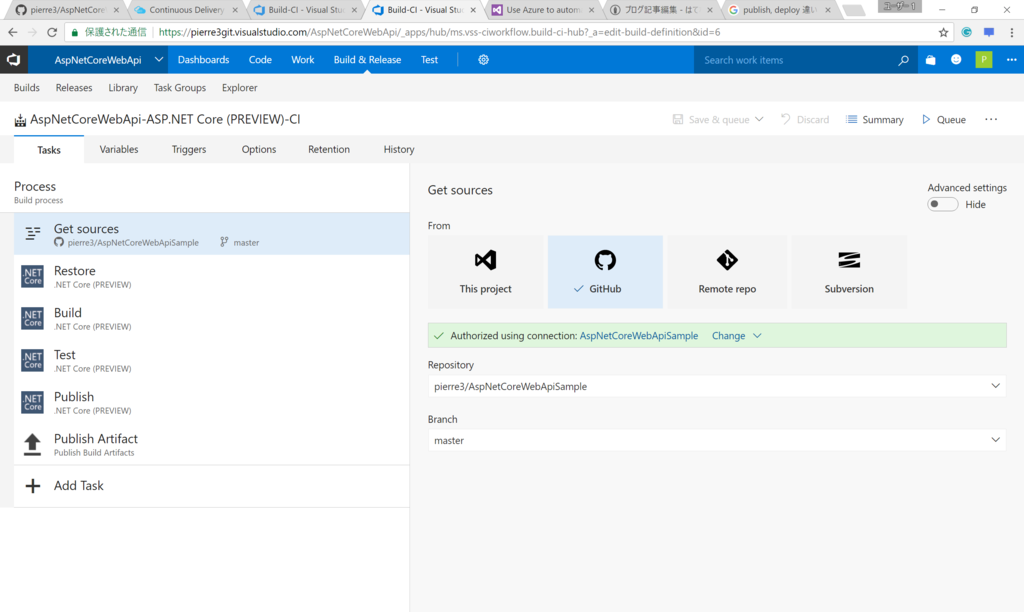Screen dimensions: 1024x612
Task: Open the user profile avatar P
Action: coord(984,59)
